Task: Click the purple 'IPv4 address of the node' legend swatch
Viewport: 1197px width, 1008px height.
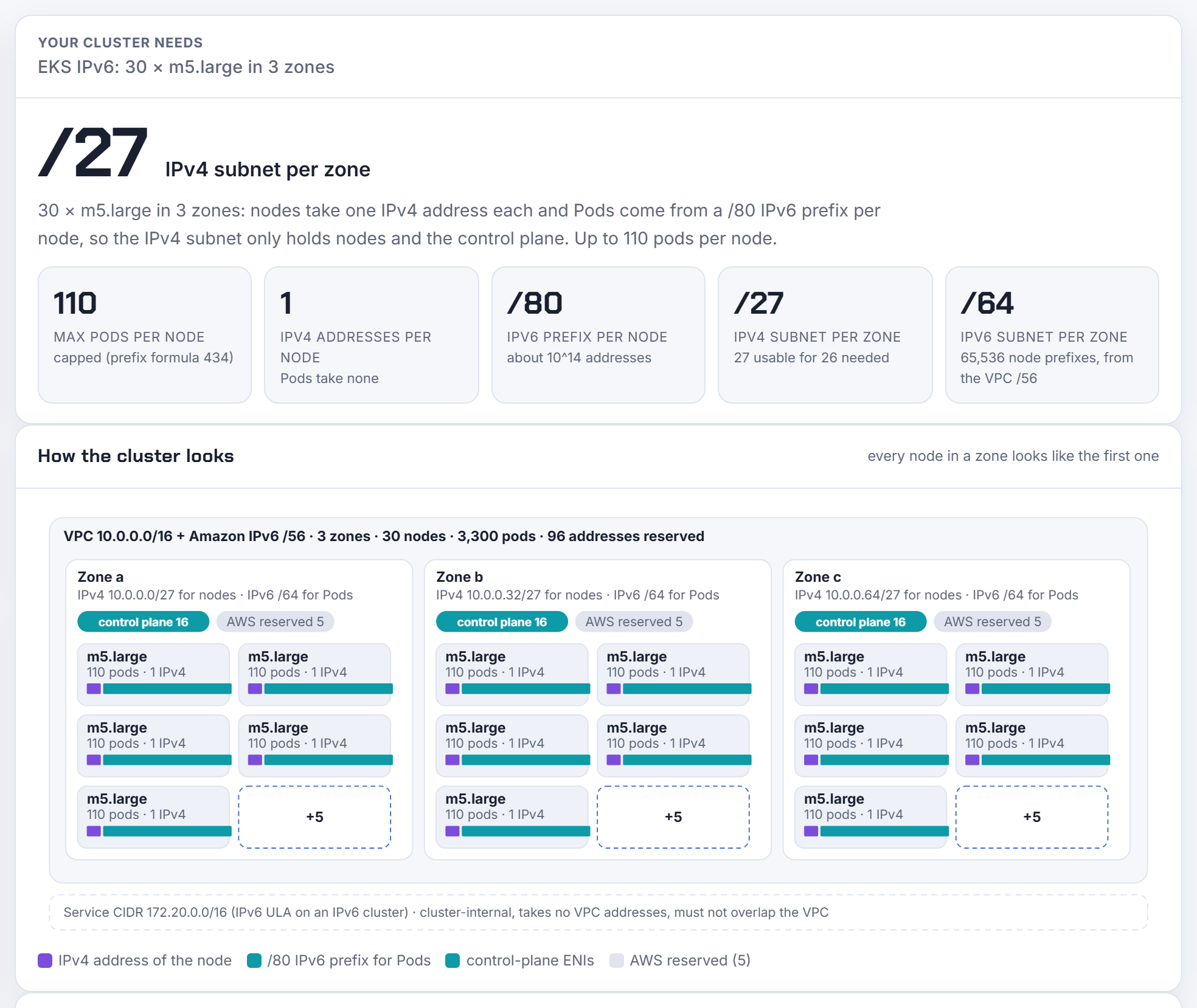Action: point(45,961)
